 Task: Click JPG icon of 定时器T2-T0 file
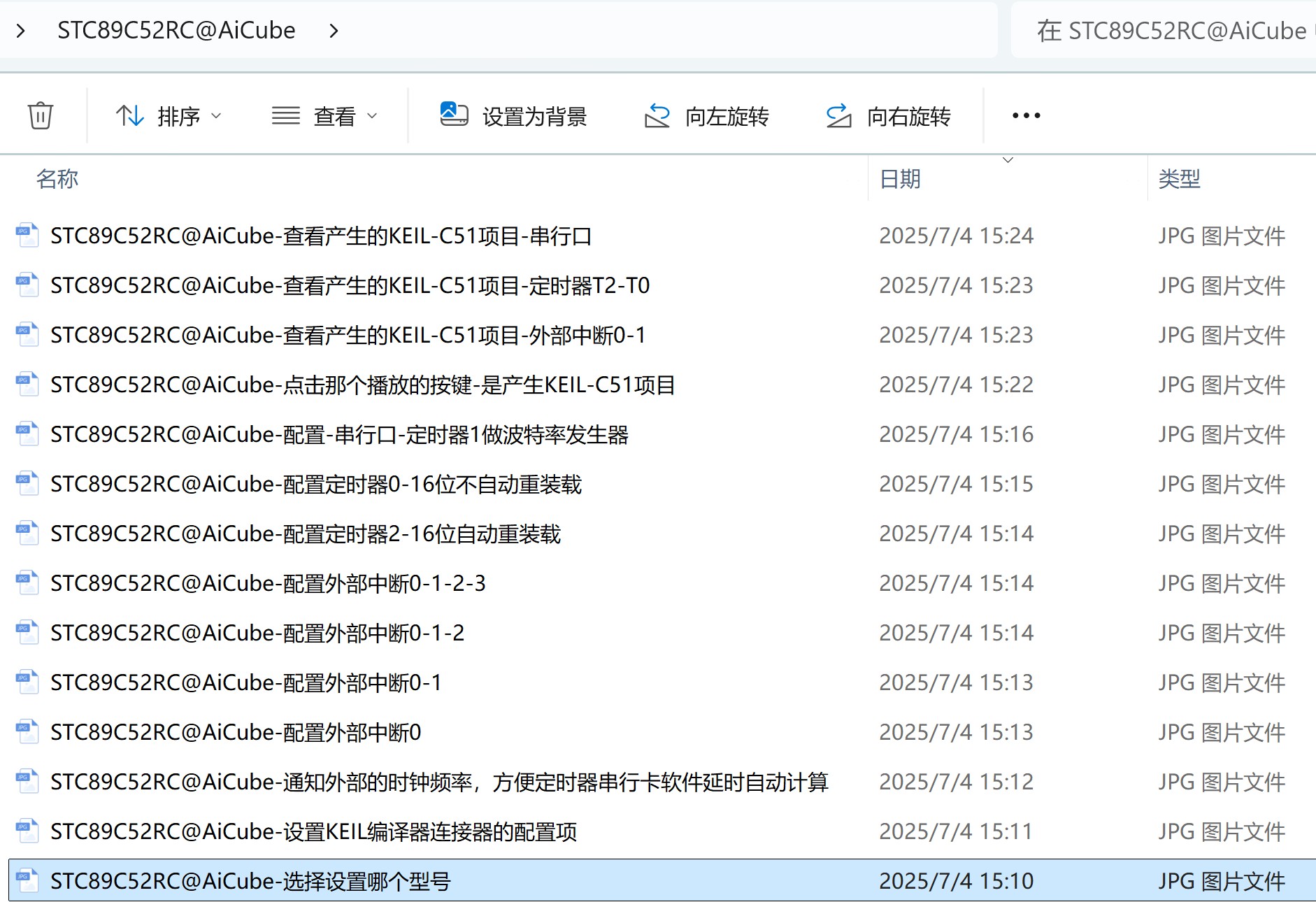(27, 285)
